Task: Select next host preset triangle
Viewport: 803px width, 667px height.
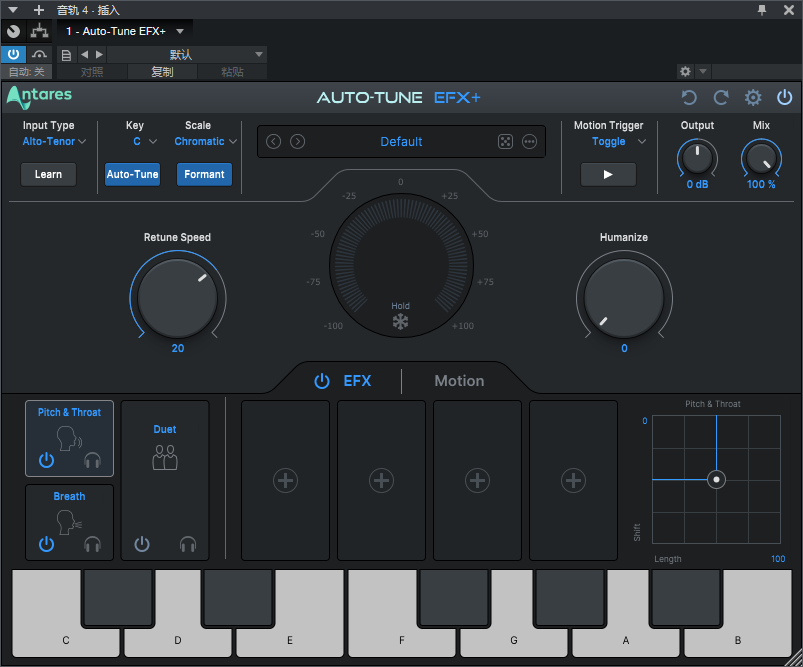Action: [x=99, y=54]
